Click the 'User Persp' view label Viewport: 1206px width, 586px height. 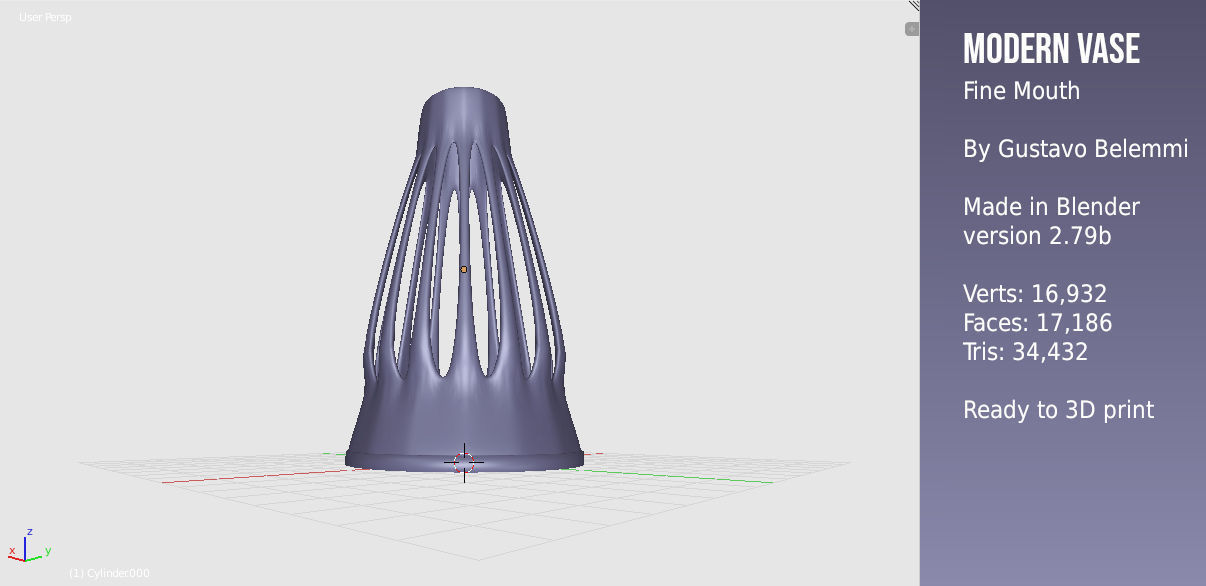[x=45, y=17]
